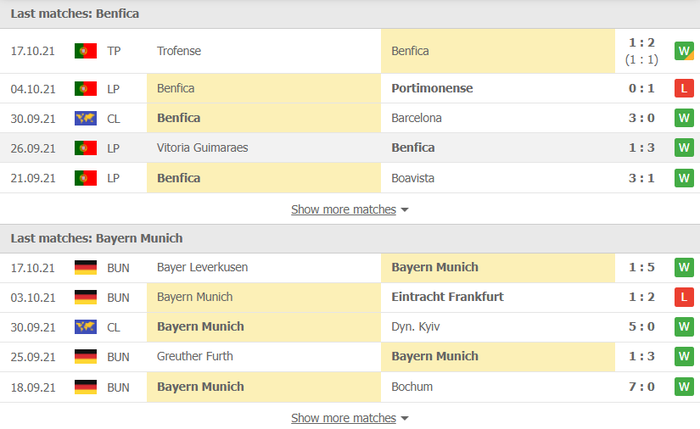Viewport: 700px width, 429px height.
Task: Click the Portugal flag for Trofense match
Action: [85, 51]
